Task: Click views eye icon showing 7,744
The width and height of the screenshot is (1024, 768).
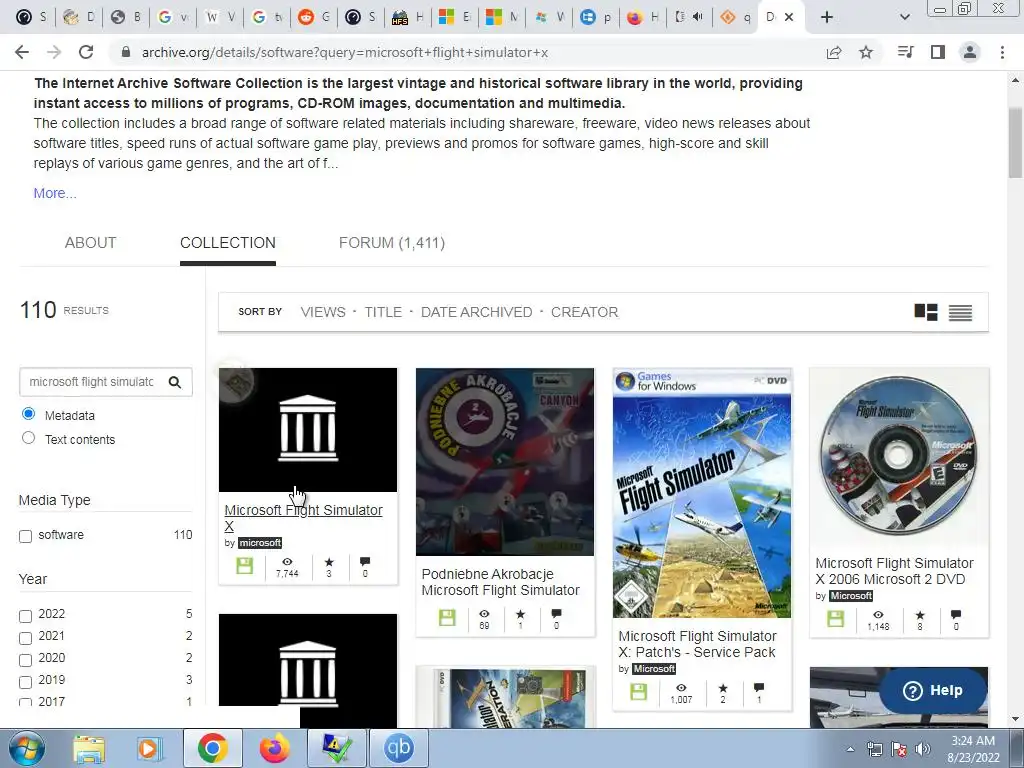Action: tap(287, 562)
